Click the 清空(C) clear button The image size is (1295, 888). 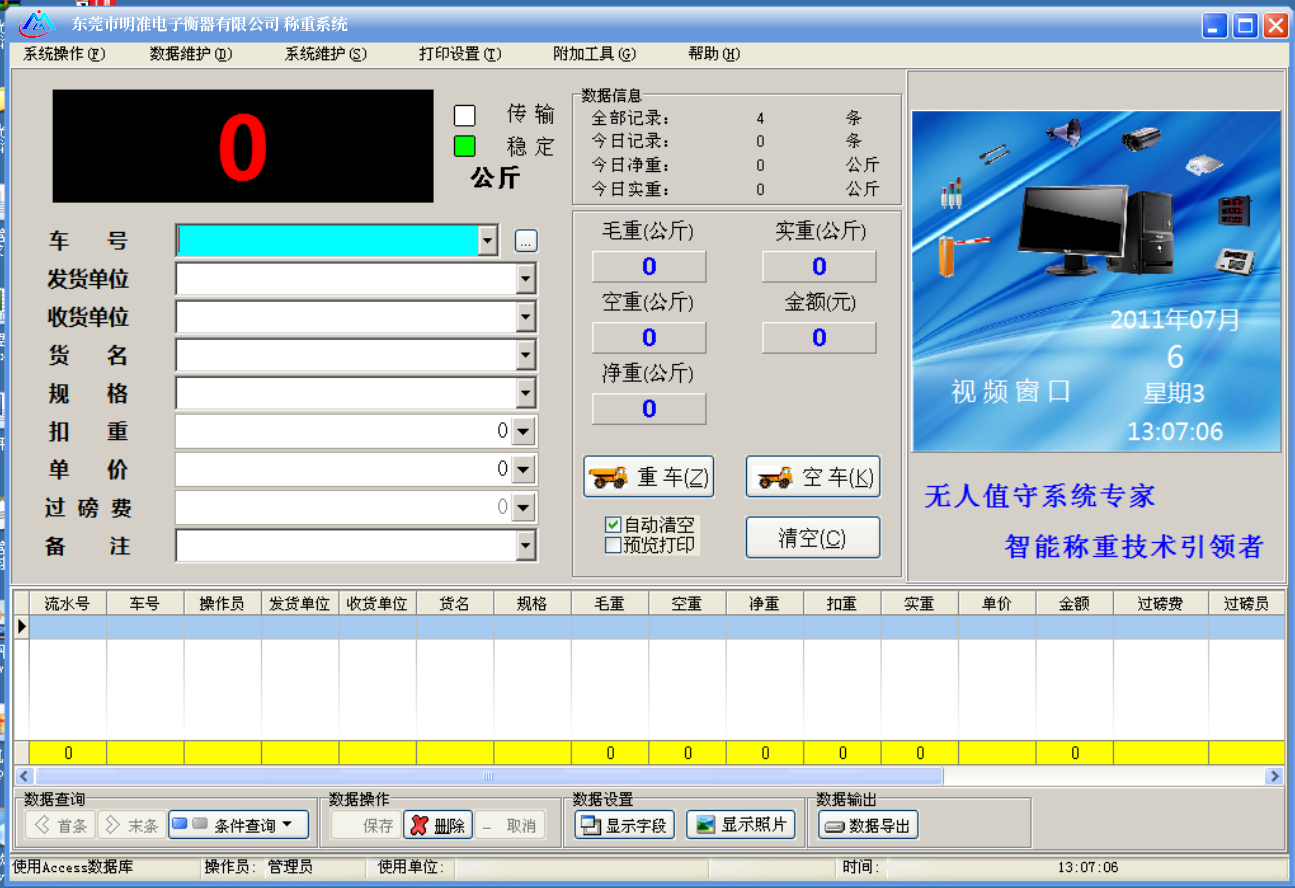pyautogui.click(x=813, y=537)
